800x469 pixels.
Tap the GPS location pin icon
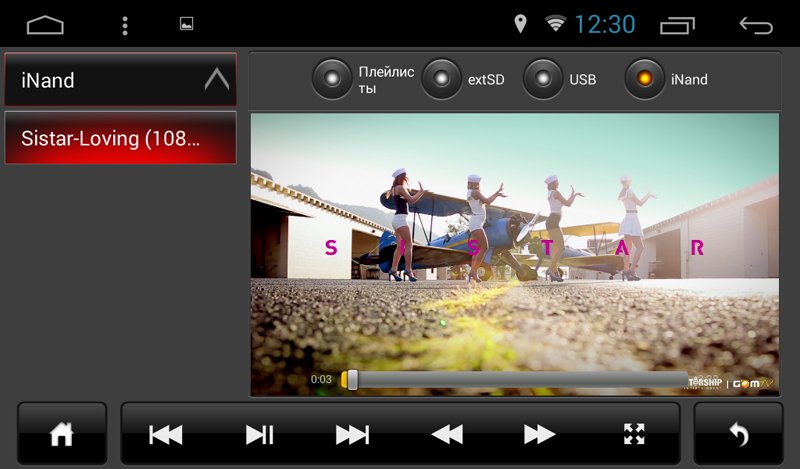tap(520, 23)
